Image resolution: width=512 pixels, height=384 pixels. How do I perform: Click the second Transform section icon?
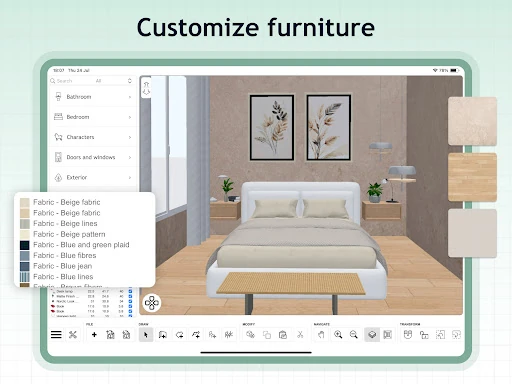pyautogui.click(x=424, y=335)
